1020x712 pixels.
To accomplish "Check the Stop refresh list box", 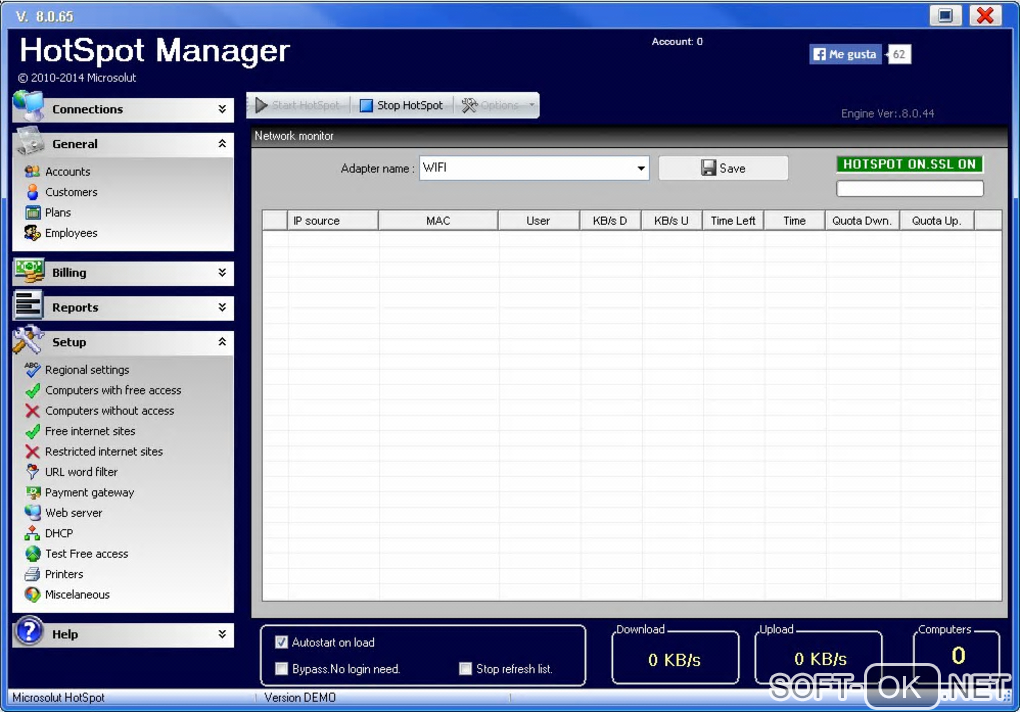I will pos(465,668).
